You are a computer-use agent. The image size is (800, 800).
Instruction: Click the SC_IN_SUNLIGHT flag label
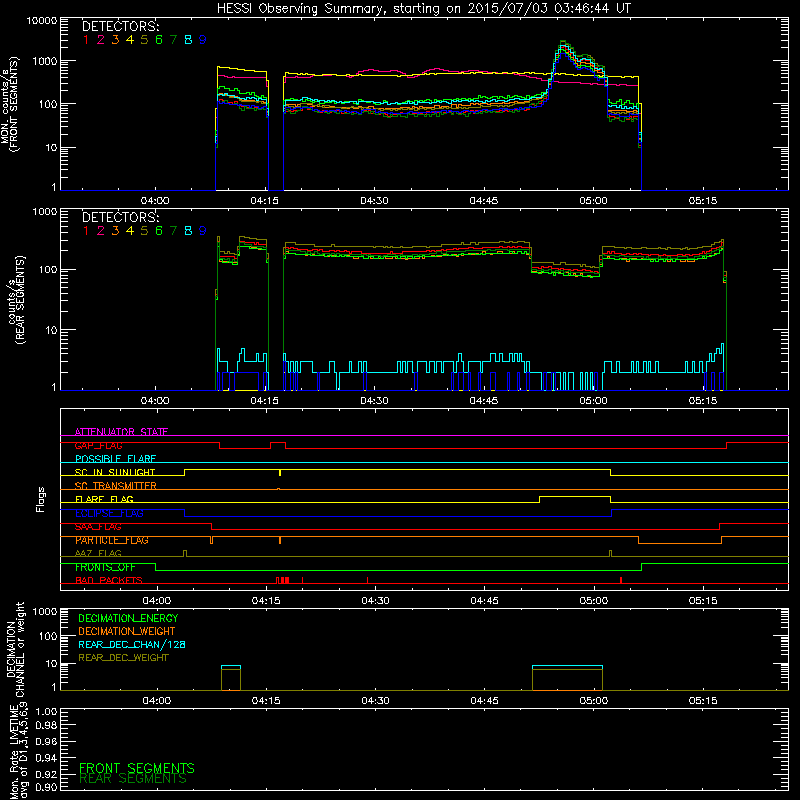(115, 472)
